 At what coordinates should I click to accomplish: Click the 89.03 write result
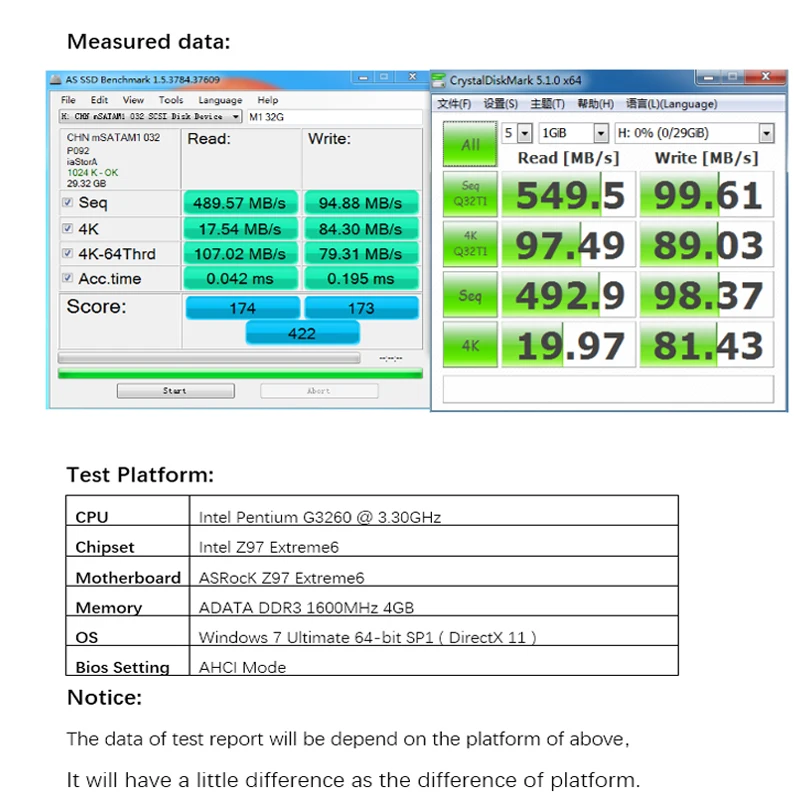coord(707,244)
